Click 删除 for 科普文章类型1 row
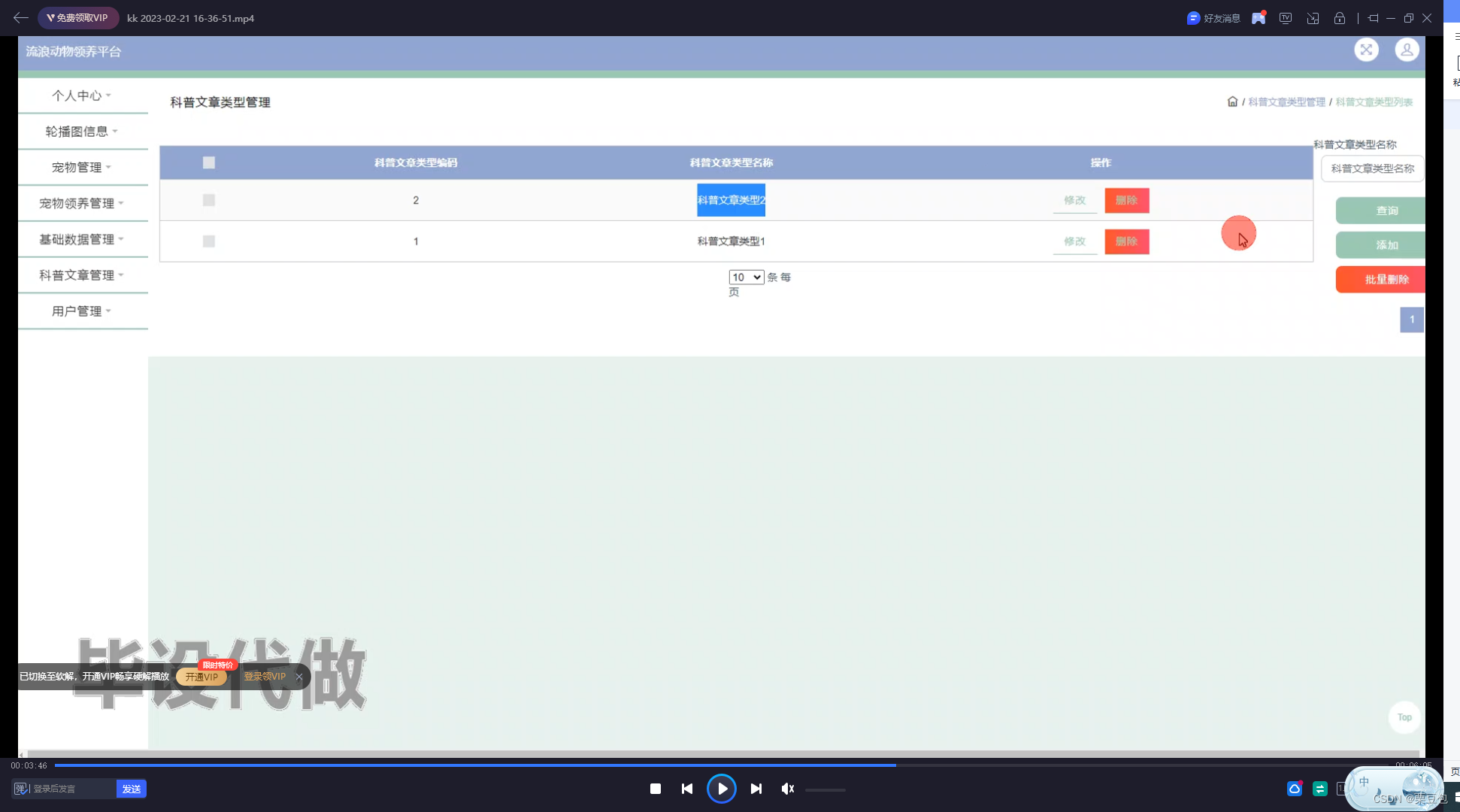This screenshot has width=1460, height=812. pos(1126,241)
